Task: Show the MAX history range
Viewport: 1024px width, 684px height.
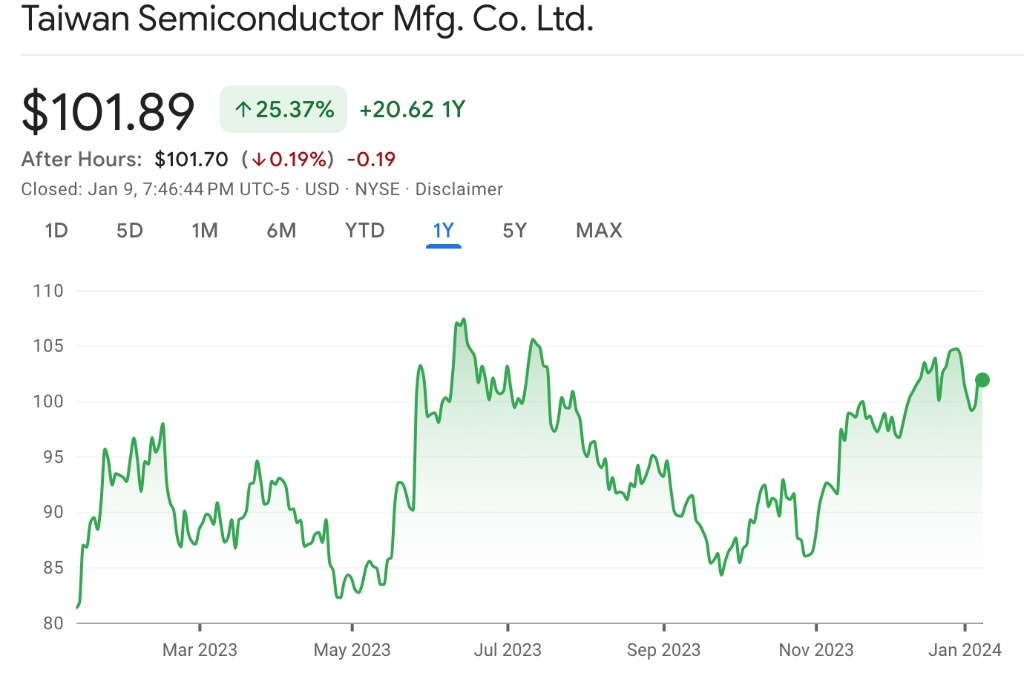Action: coord(598,231)
